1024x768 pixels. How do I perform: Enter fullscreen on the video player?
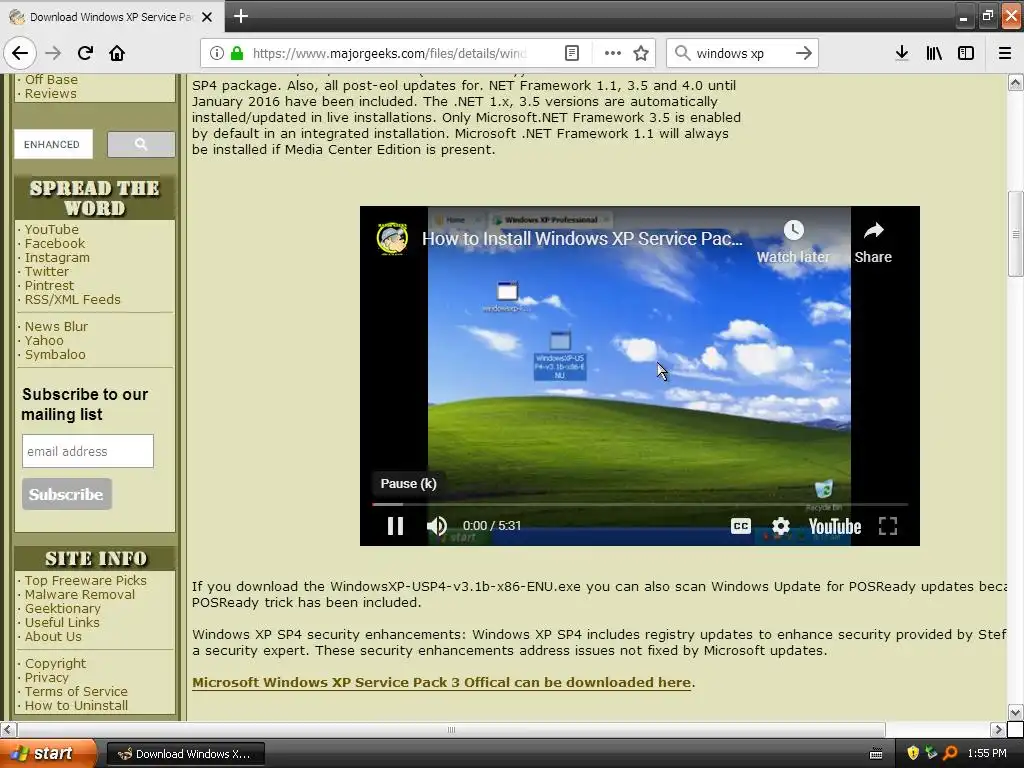coord(888,526)
